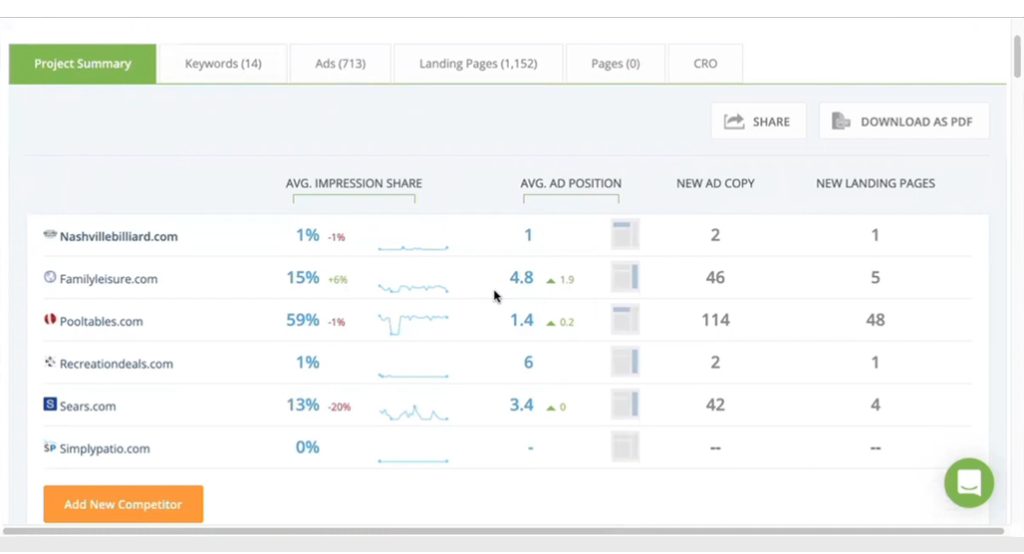
Task: Click the Avg. Impression Share column header
Action: [x=353, y=184]
